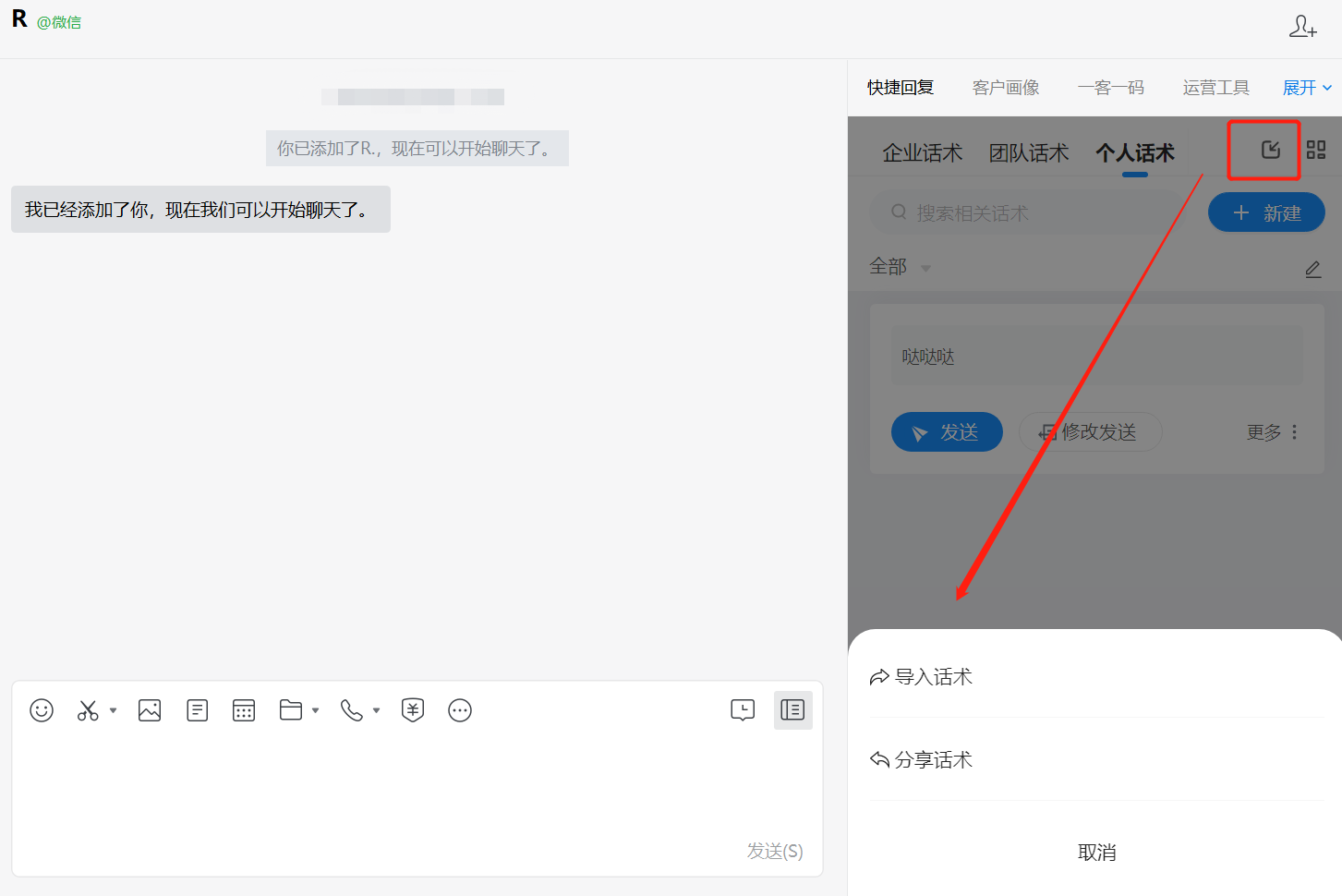This screenshot has height=896, width=1342.
Task: Click the add contact icon at top right
Action: (x=1303, y=27)
